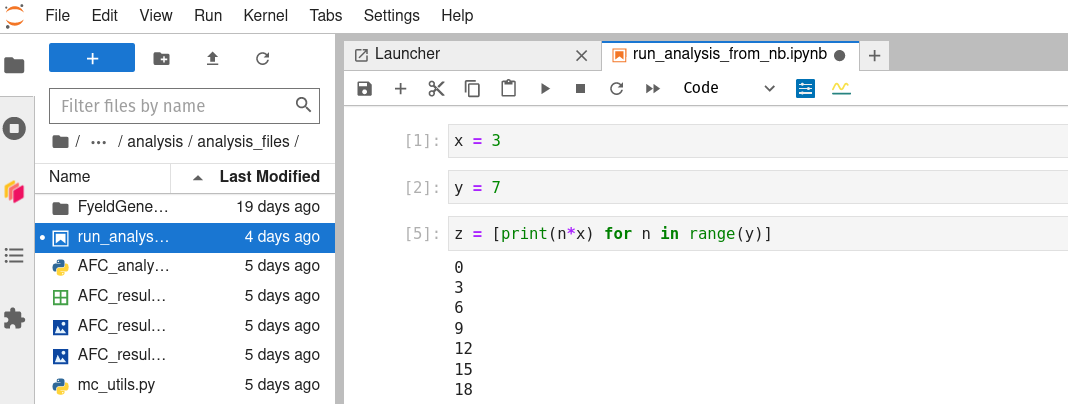Screen dimensions: 1068x404
Task: Select the AFC_analy… Python file
Action: [x=185, y=266]
